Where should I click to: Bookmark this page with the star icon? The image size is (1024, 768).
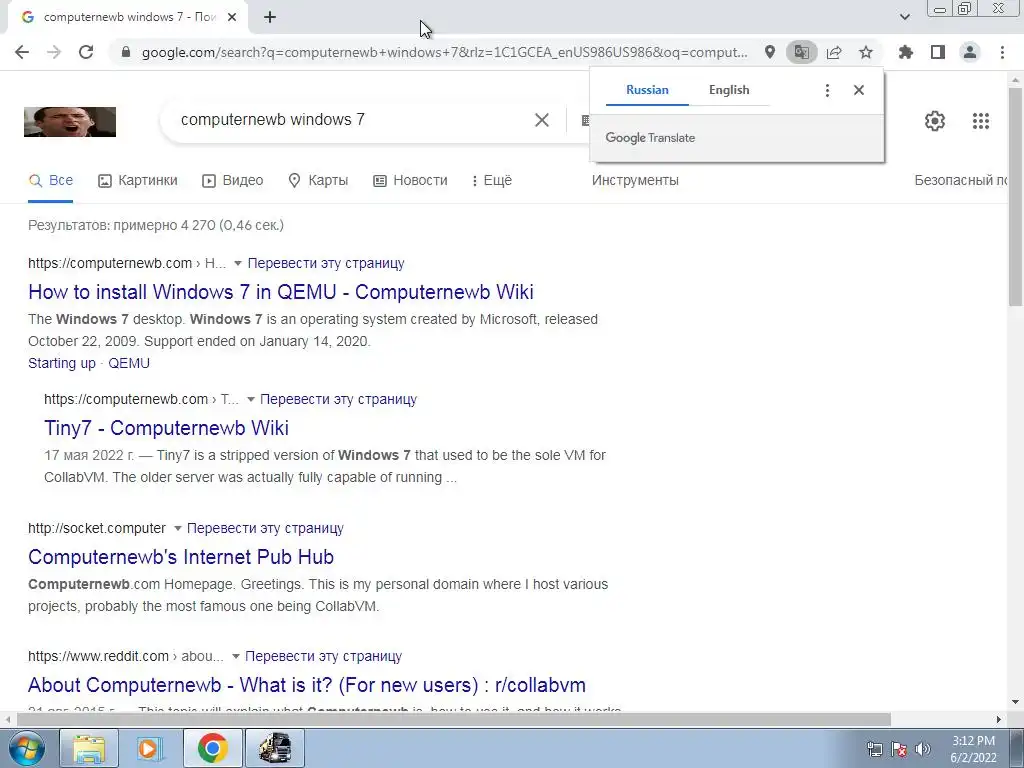[x=866, y=52]
